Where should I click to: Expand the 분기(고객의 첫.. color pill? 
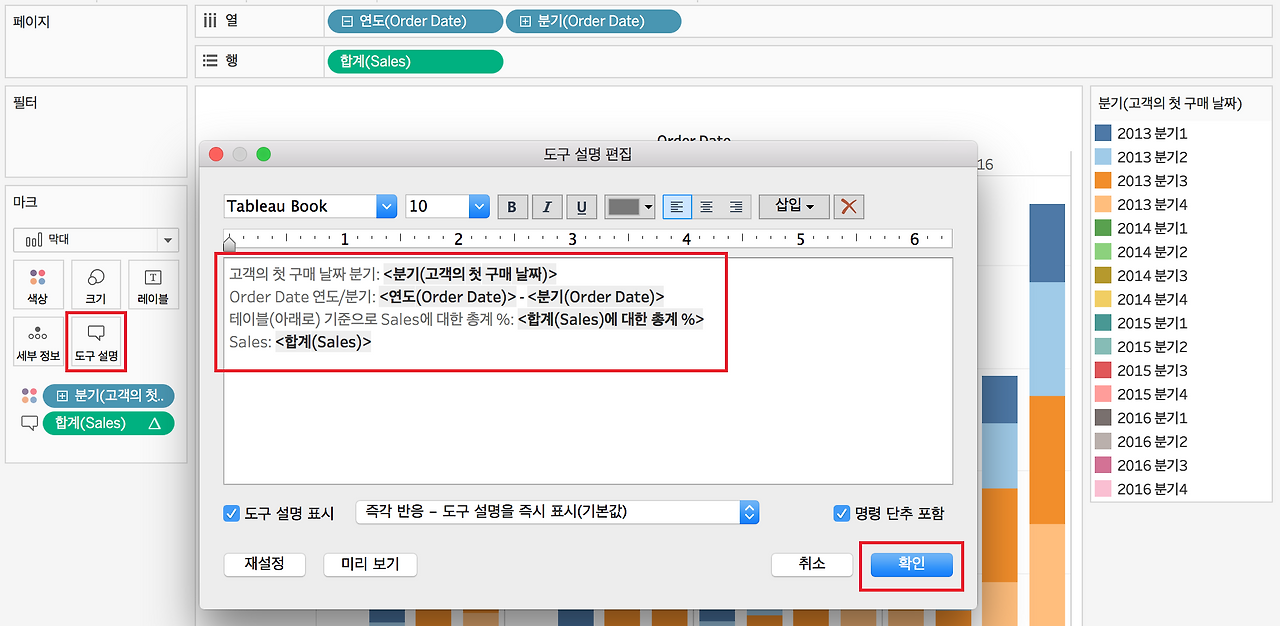pos(62,396)
